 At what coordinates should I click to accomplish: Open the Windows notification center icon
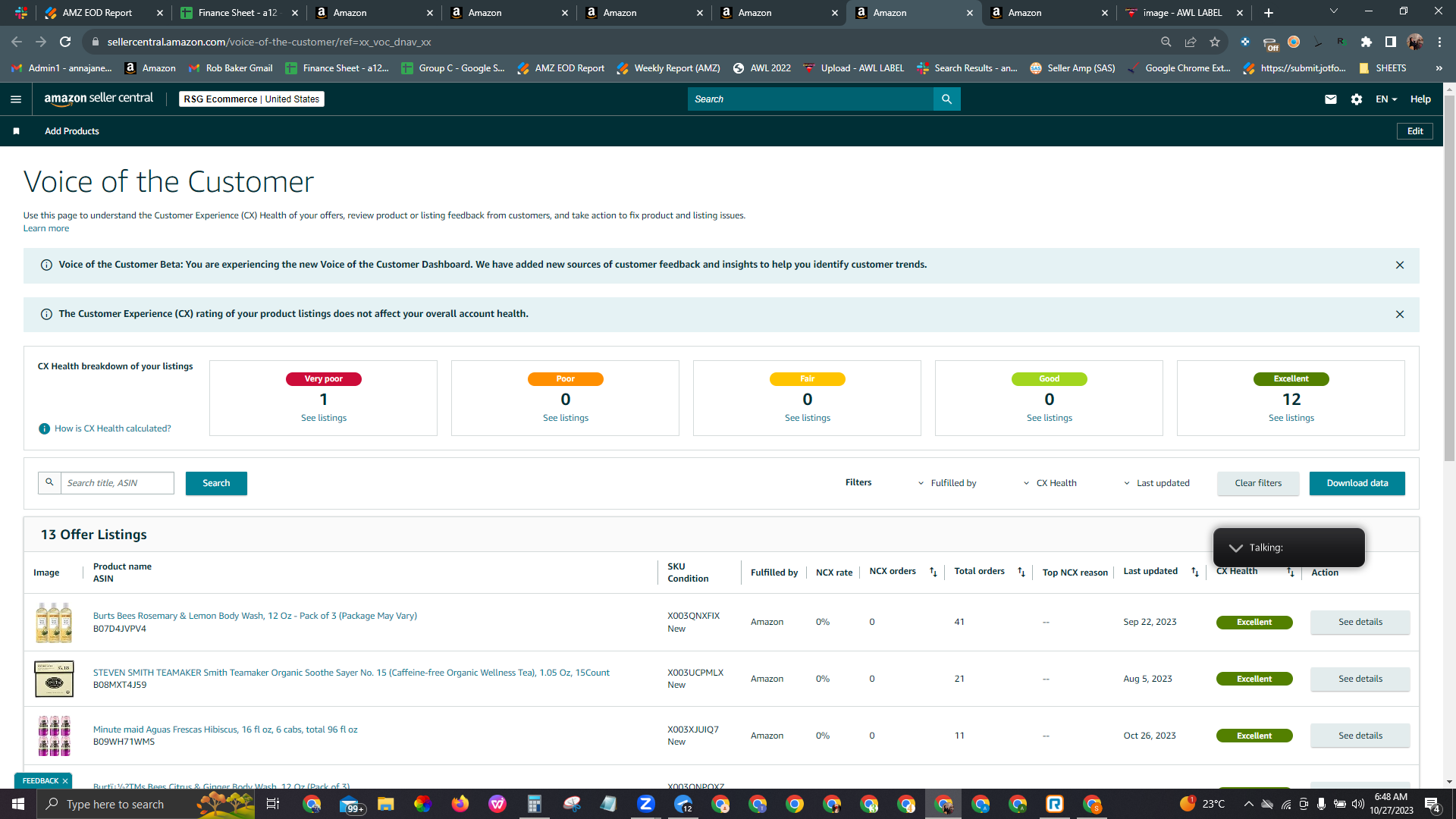[1432, 805]
